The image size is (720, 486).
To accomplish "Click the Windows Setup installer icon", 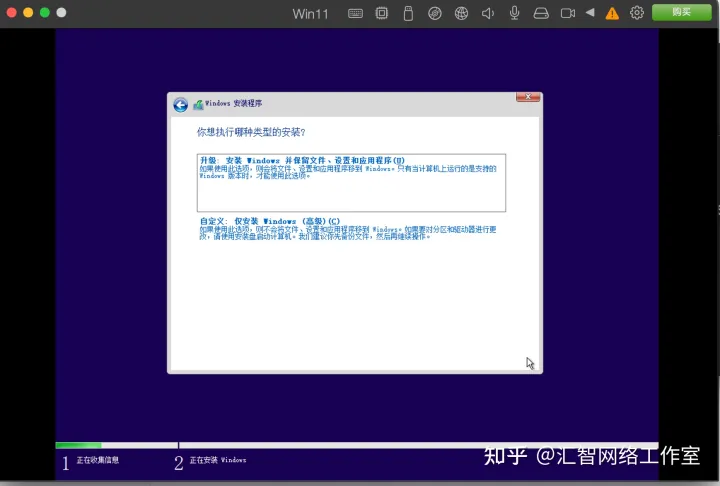I will point(198,105).
